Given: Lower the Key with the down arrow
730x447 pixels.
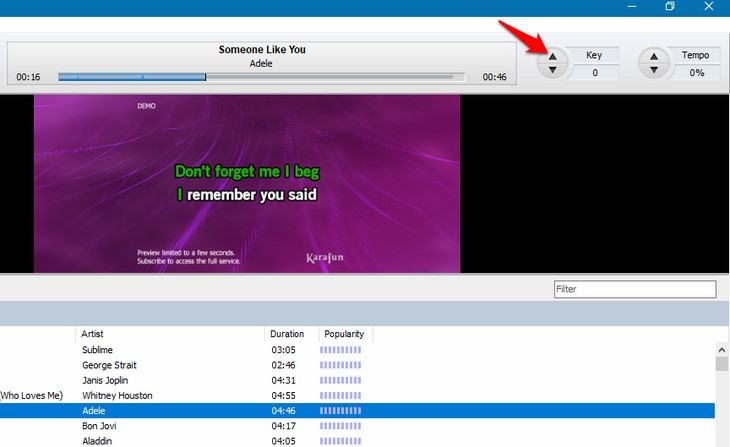Looking at the screenshot, I should 552,70.
